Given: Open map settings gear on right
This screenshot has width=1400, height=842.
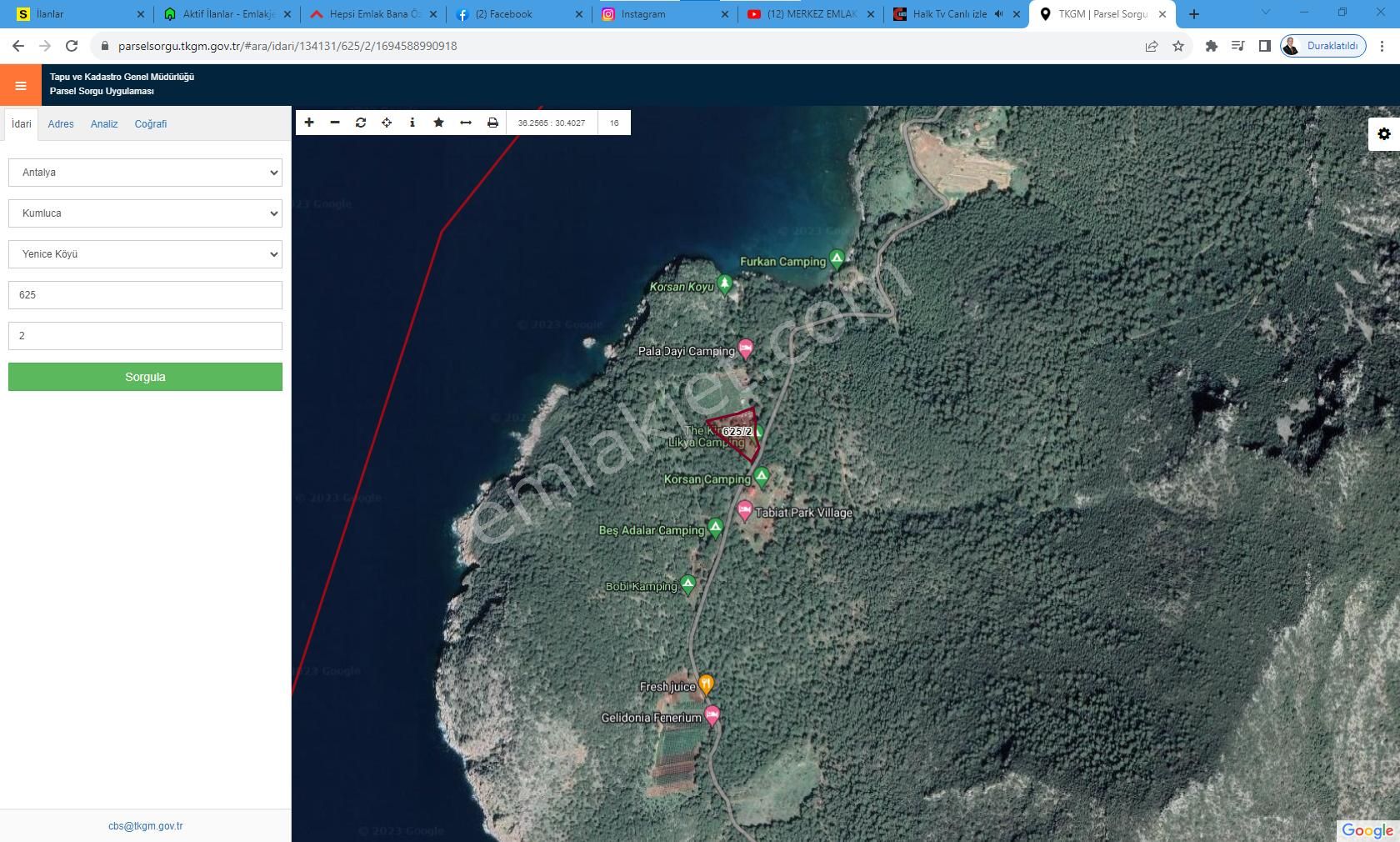Looking at the screenshot, I should click(x=1384, y=134).
